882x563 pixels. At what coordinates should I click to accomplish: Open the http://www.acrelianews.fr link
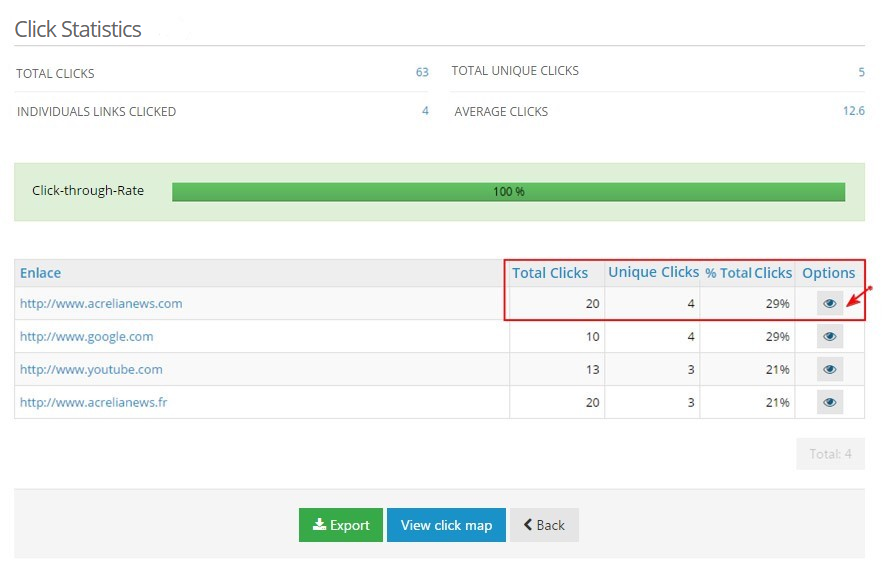[x=93, y=402]
